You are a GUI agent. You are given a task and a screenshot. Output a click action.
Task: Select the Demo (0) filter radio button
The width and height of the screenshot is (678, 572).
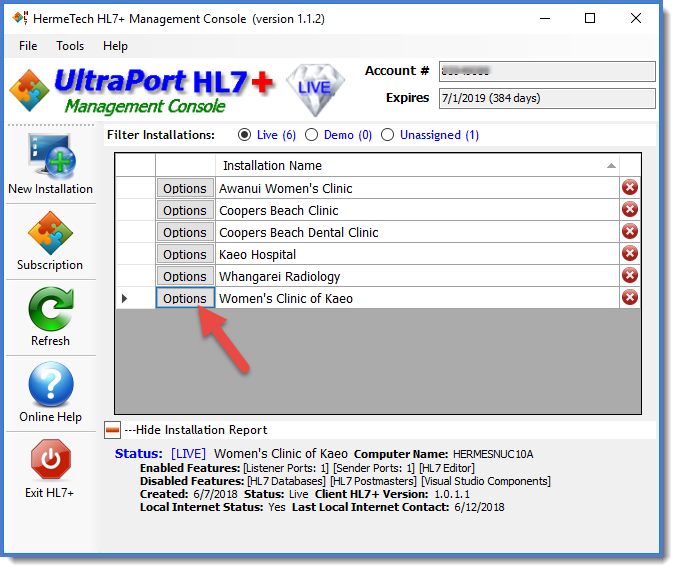pyautogui.click(x=311, y=135)
